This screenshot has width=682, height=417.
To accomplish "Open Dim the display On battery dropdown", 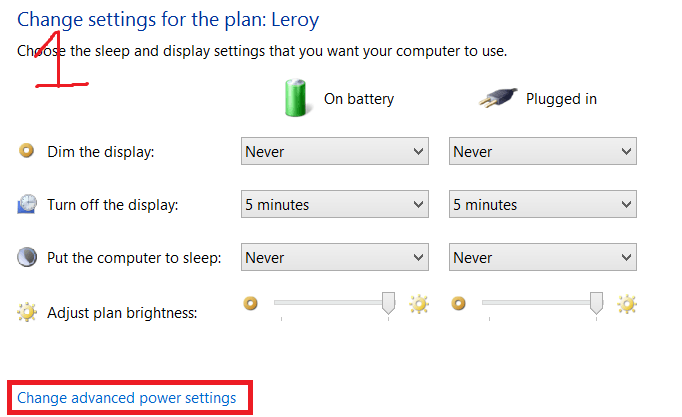I will pyautogui.click(x=335, y=152).
